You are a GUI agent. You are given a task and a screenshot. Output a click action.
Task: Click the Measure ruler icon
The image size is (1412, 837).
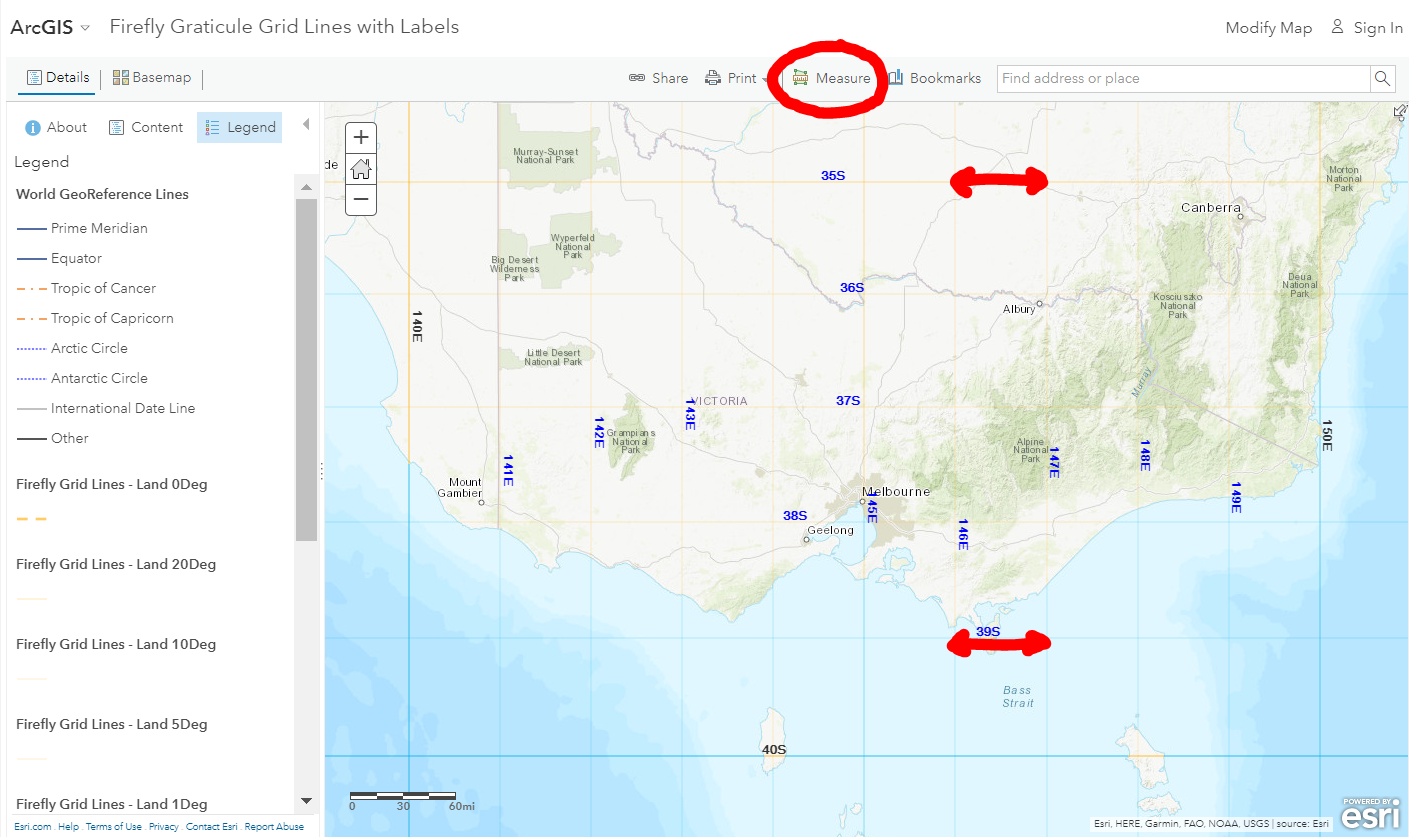[801, 78]
